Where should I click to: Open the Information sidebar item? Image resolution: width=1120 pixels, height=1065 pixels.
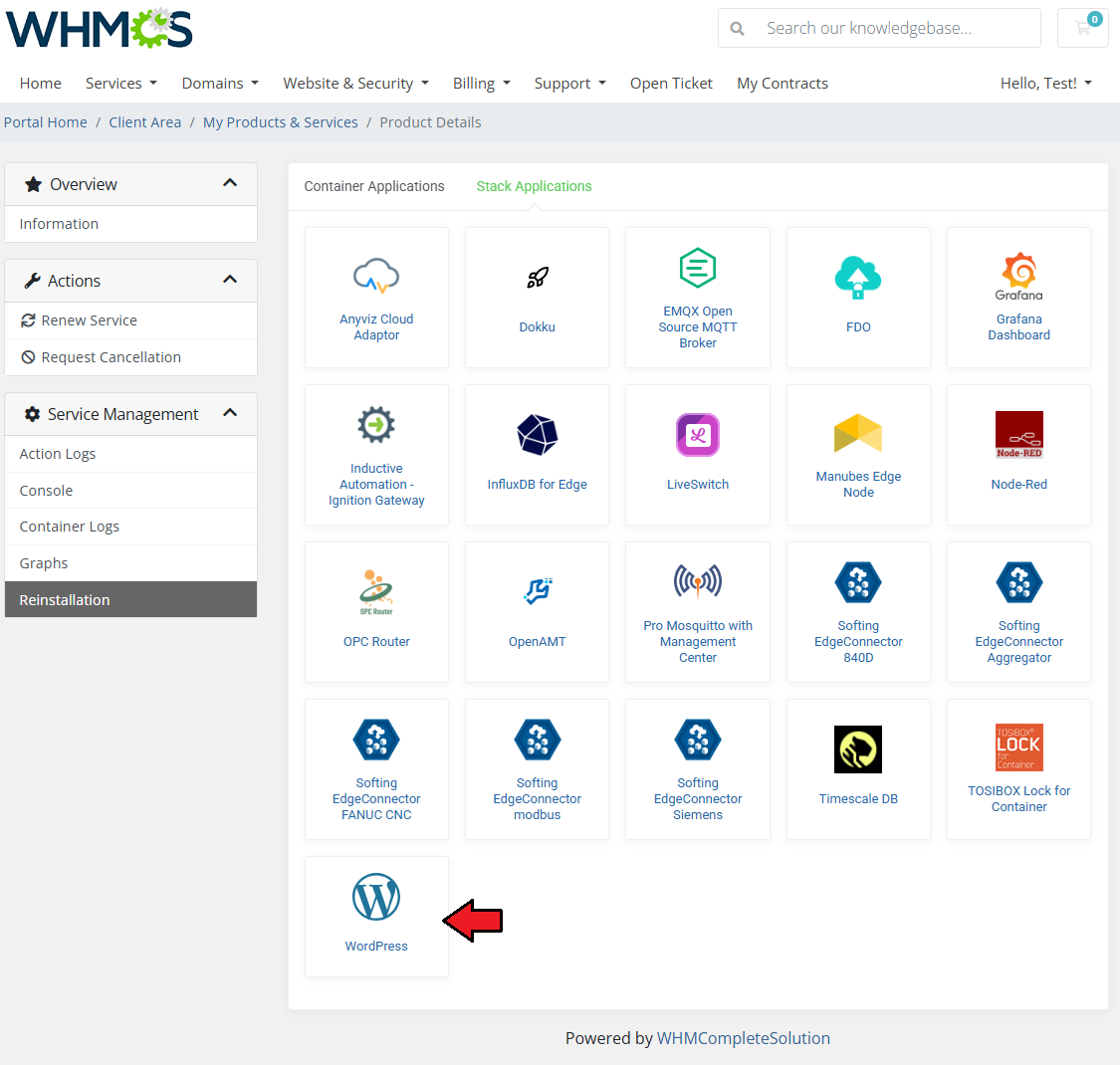[130, 224]
